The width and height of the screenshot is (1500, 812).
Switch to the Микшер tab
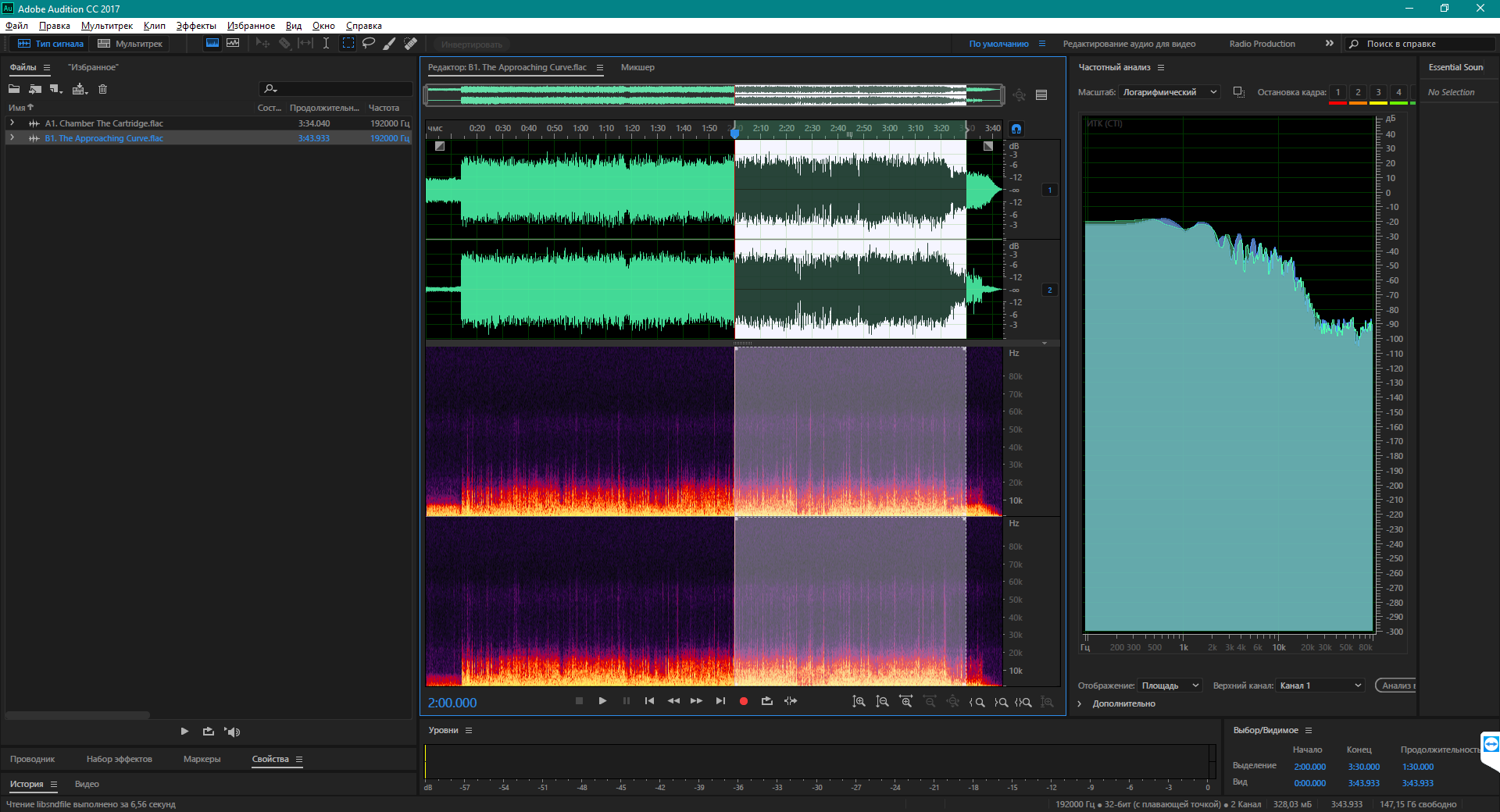[x=637, y=67]
